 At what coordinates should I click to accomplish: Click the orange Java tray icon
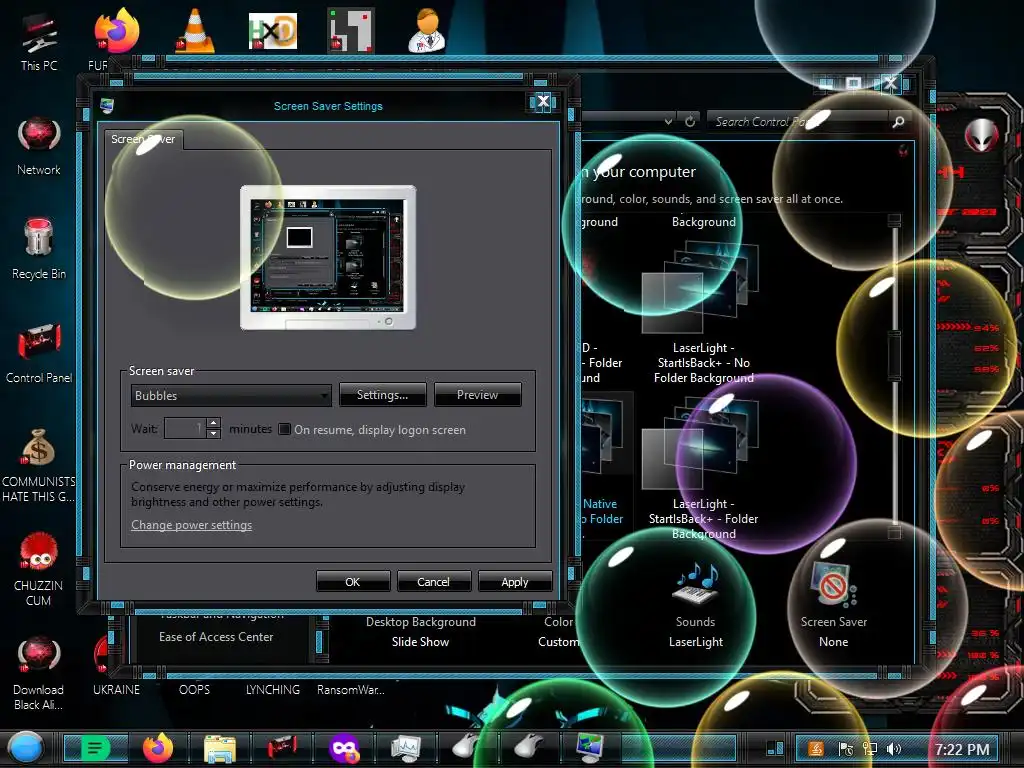[816, 749]
